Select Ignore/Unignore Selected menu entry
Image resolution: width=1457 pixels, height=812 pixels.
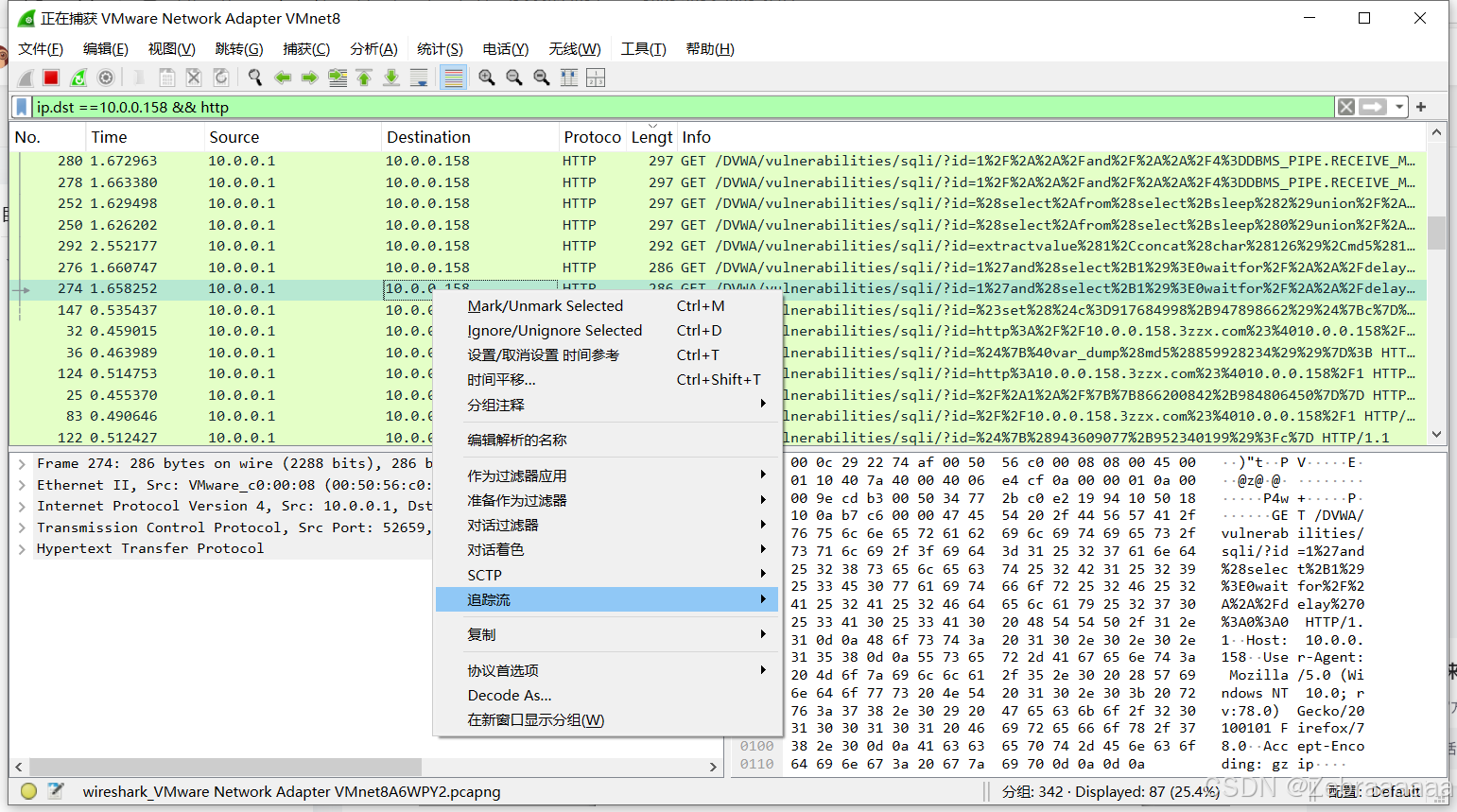coord(607,330)
